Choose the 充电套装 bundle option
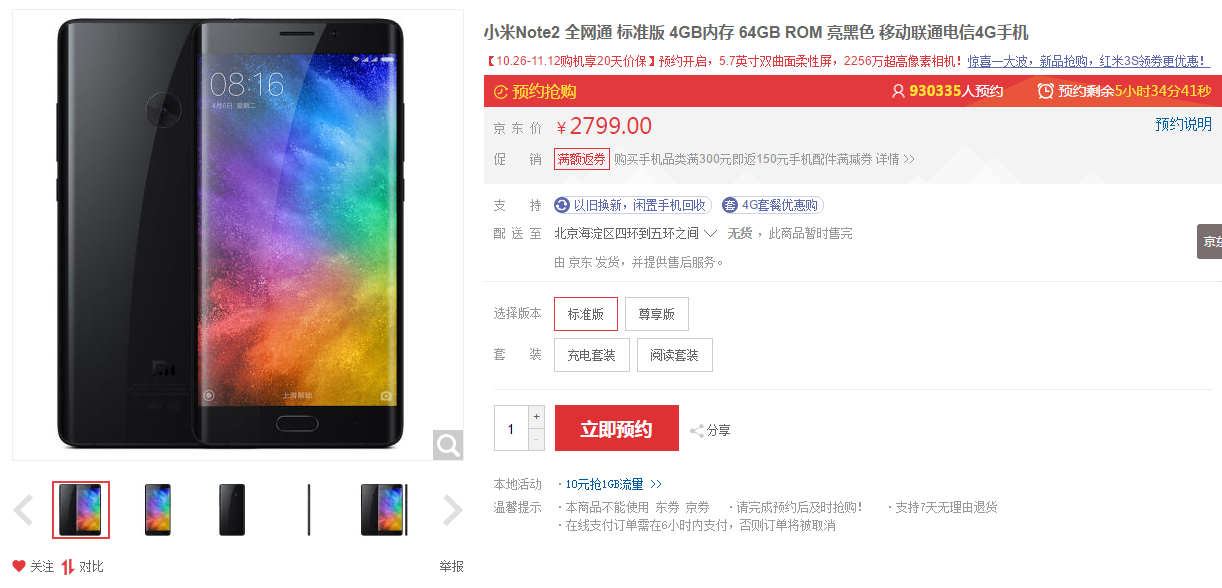Image resolution: width=1222 pixels, height=588 pixels. pyautogui.click(x=592, y=355)
